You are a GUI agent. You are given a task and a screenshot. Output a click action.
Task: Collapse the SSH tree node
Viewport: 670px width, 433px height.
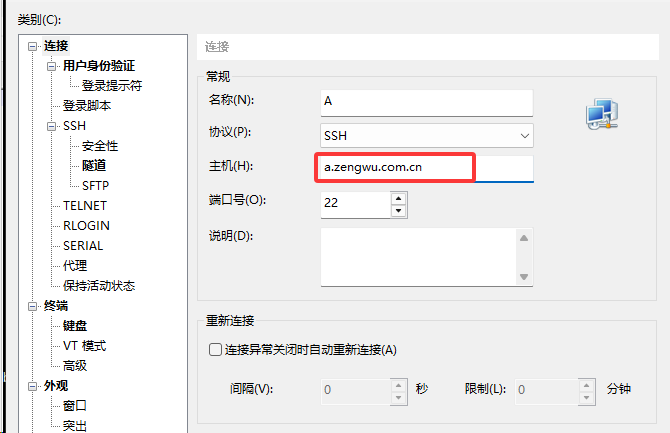[x=52, y=126]
